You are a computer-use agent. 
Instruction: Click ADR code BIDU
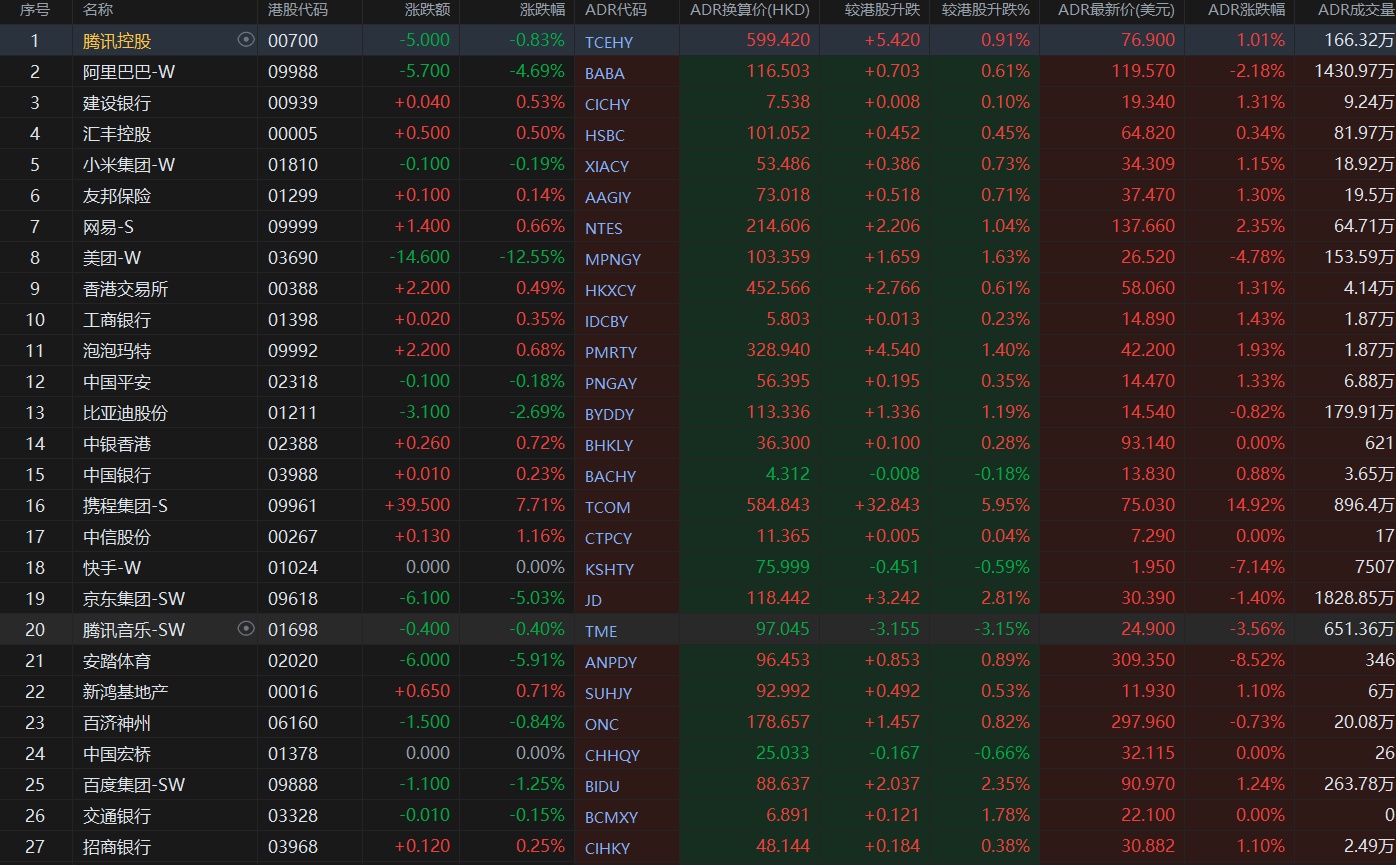click(602, 786)
